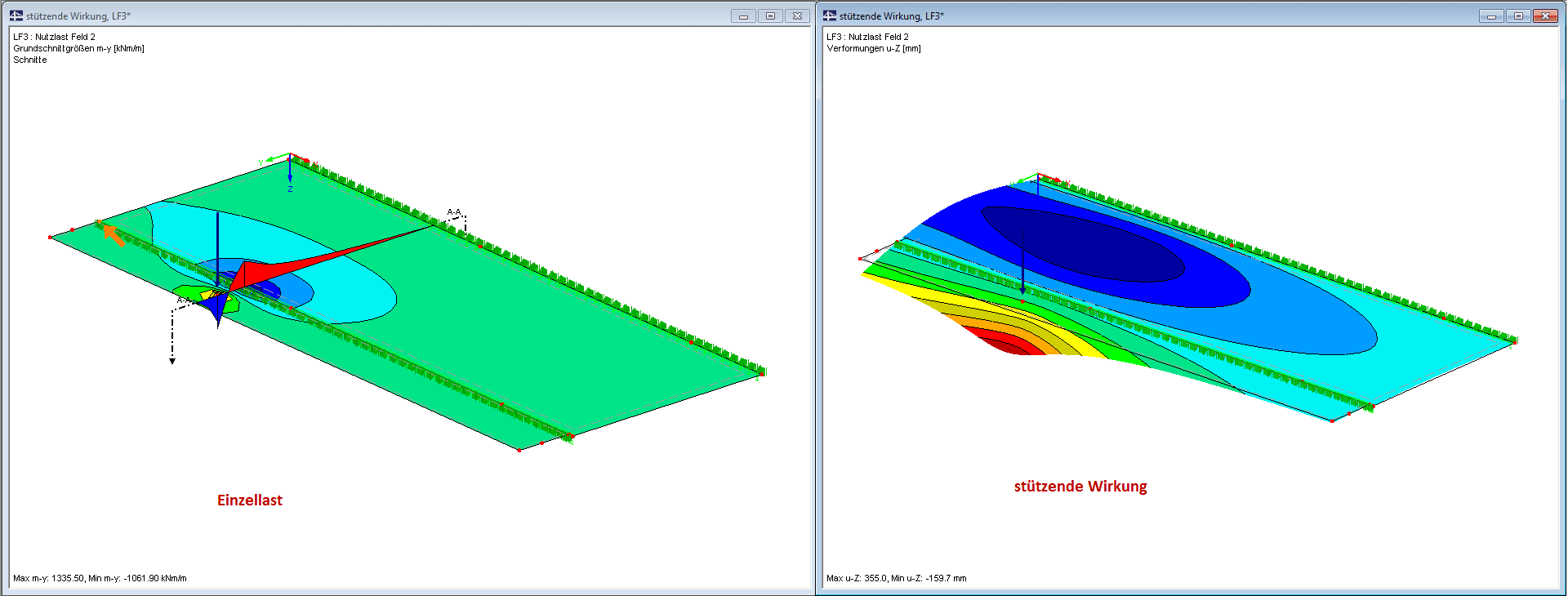Click the blue load arrow in right view

coord(1023,261)
